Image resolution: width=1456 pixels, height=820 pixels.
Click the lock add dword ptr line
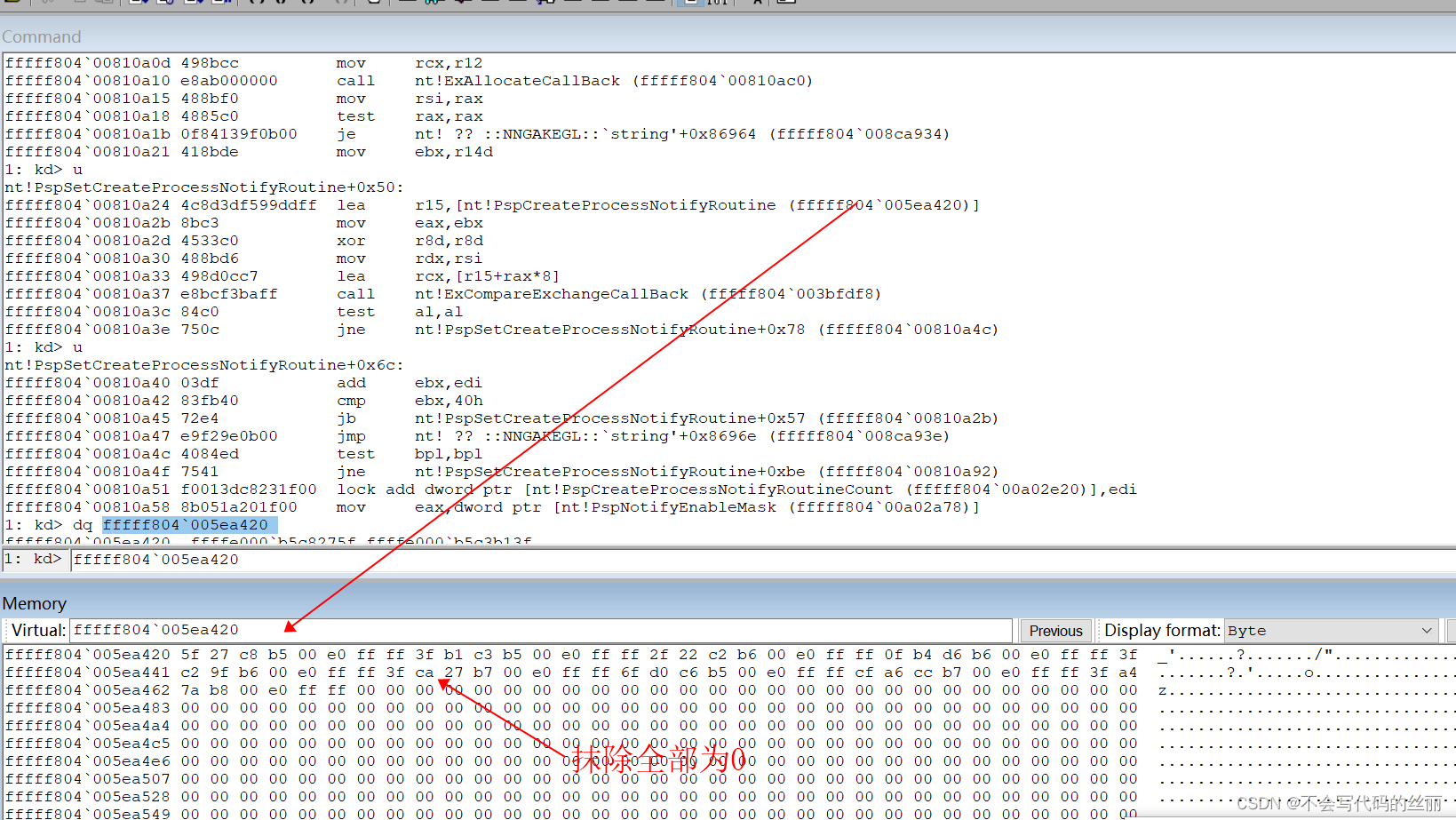coord(570,490)
